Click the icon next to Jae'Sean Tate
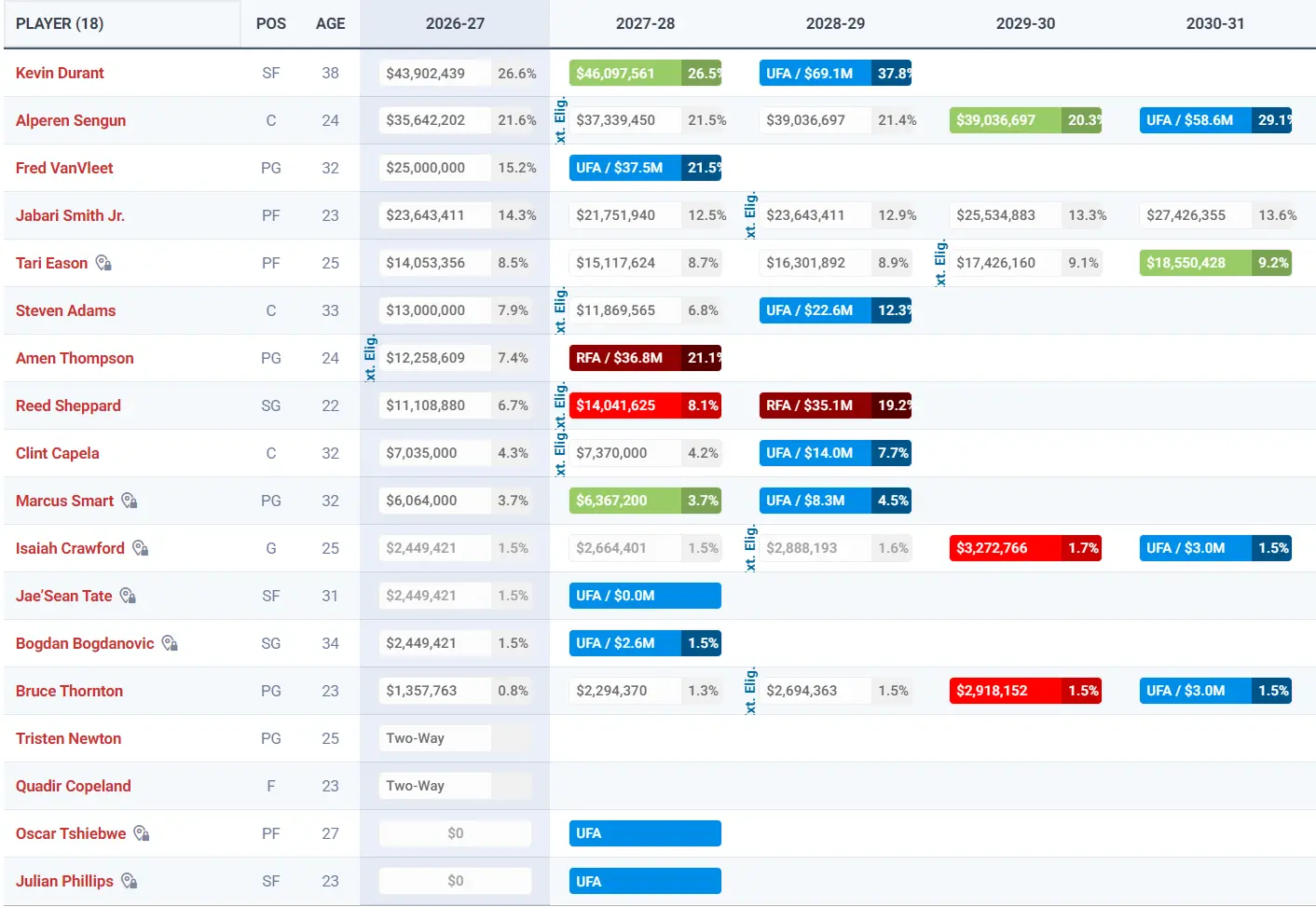Screen dimensions: 1316x907 click(x=128, y=597)
